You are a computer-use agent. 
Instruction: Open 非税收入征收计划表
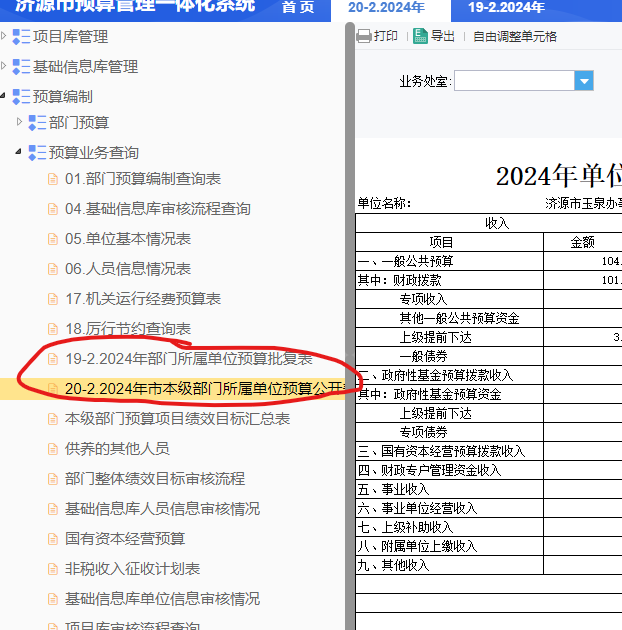point(133,569)
